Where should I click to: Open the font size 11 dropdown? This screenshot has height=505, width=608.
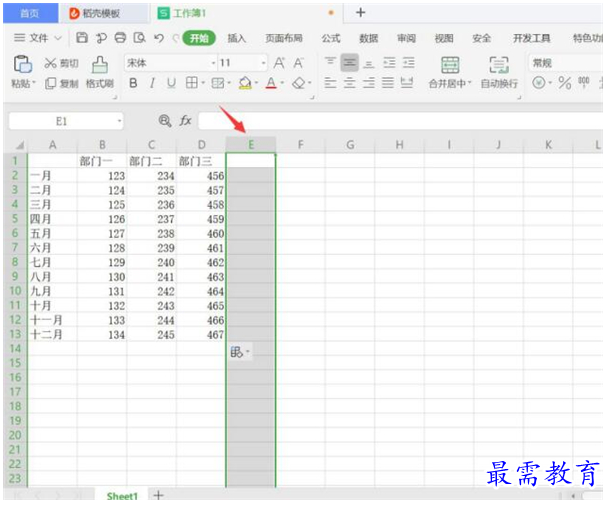tap(264, 63)
